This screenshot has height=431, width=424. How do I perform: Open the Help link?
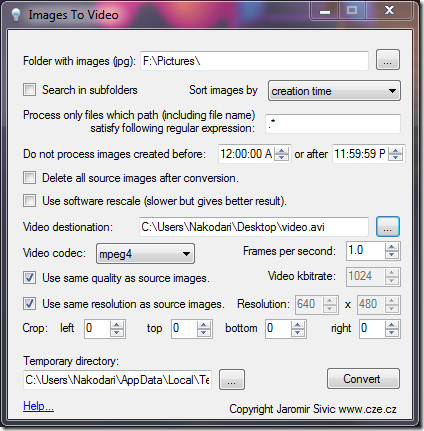point(38,406)
